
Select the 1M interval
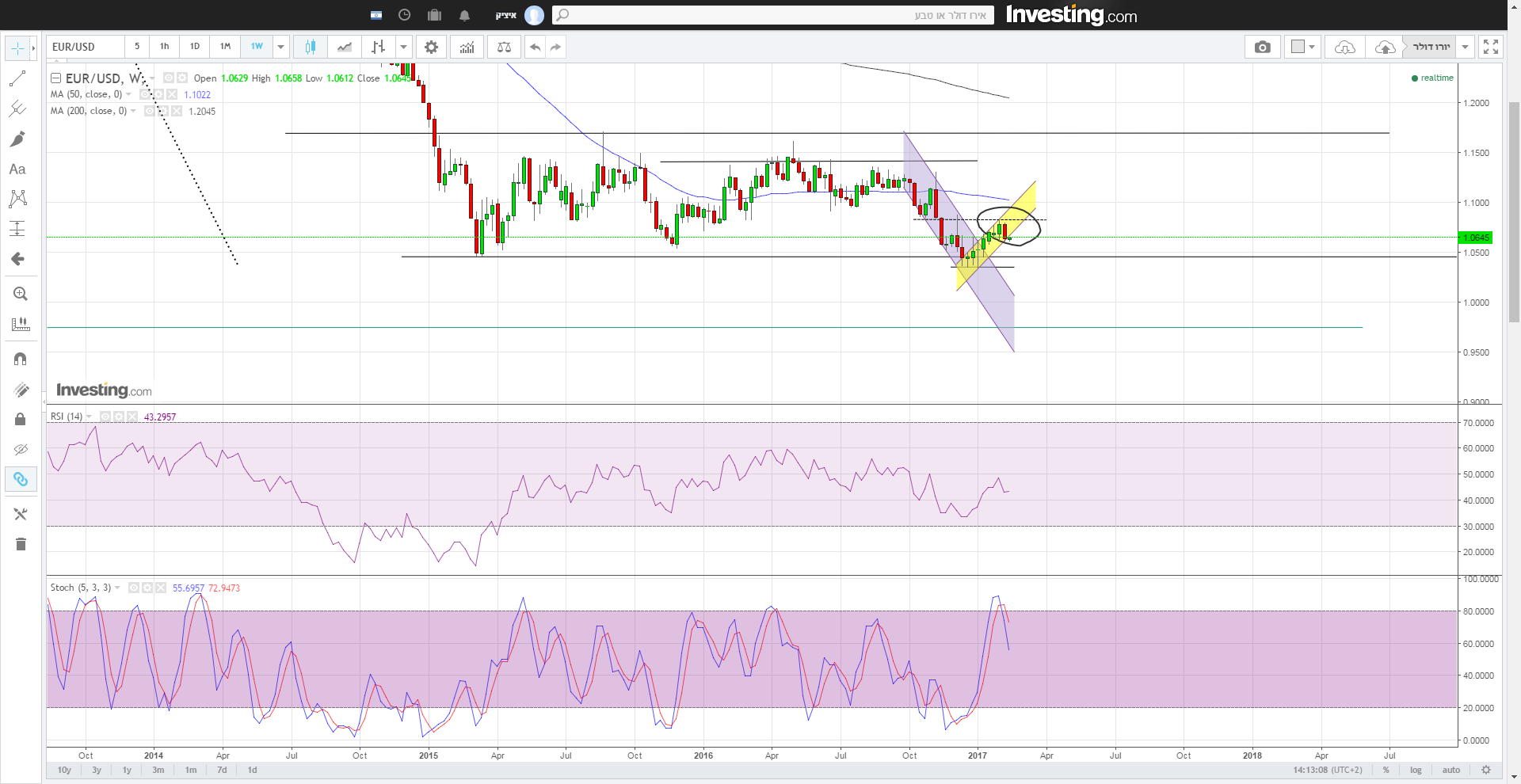[226, 47]
